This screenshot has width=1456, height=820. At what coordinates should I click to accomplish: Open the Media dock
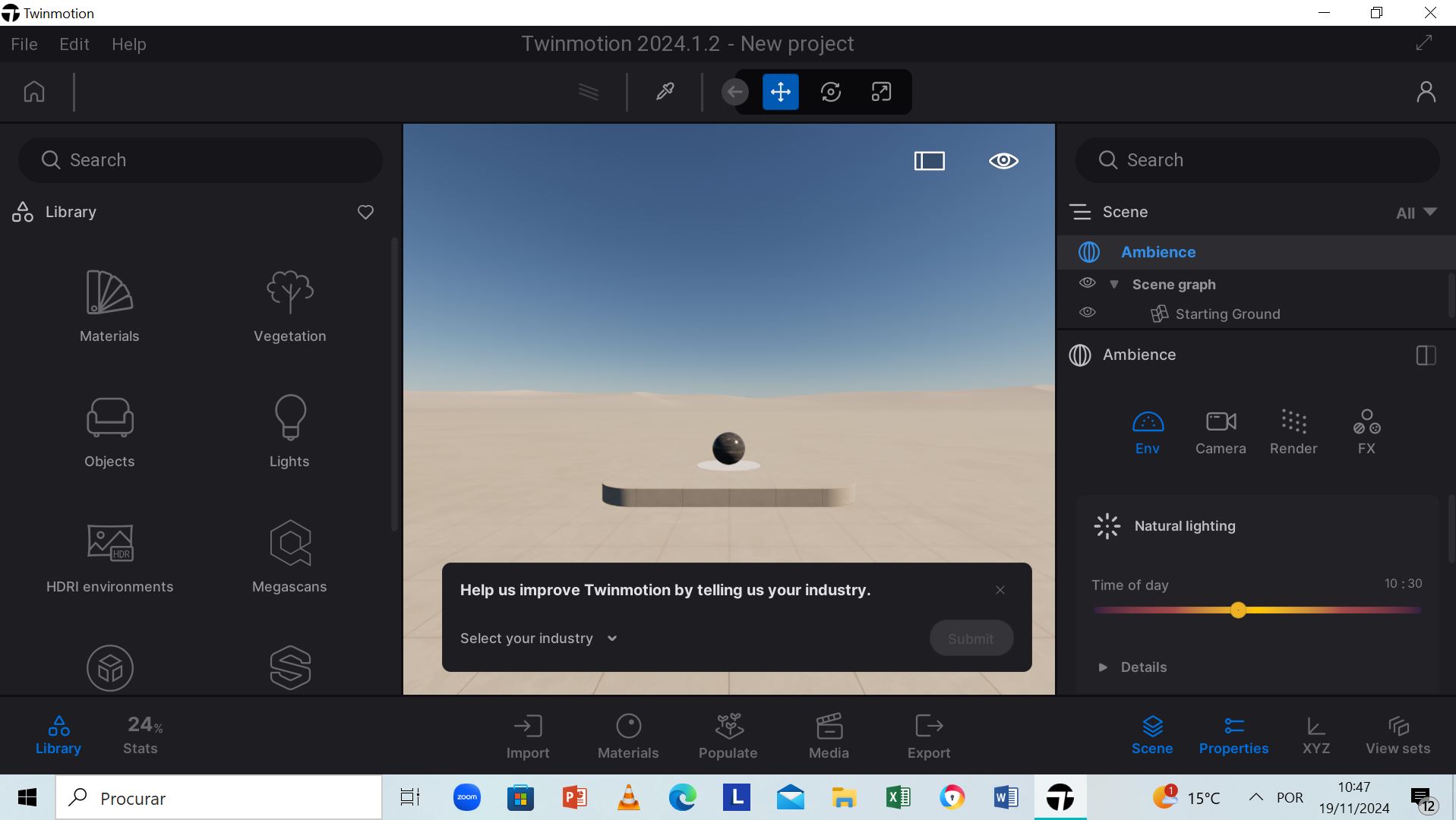(x=829, y=736)
